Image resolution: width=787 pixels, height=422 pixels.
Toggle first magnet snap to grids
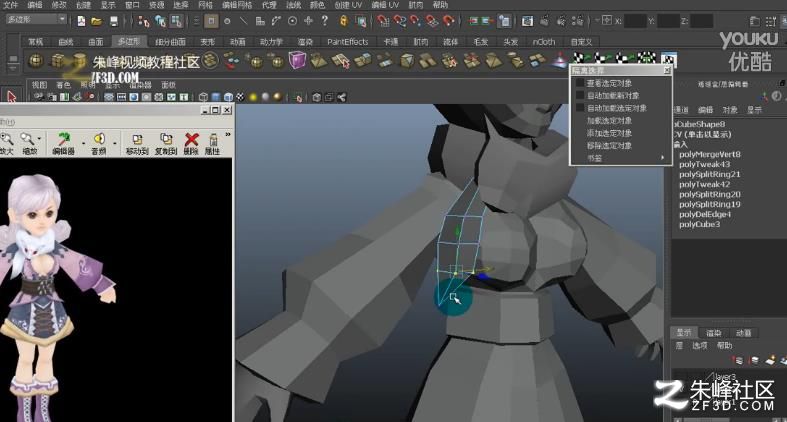pos(383,21)
